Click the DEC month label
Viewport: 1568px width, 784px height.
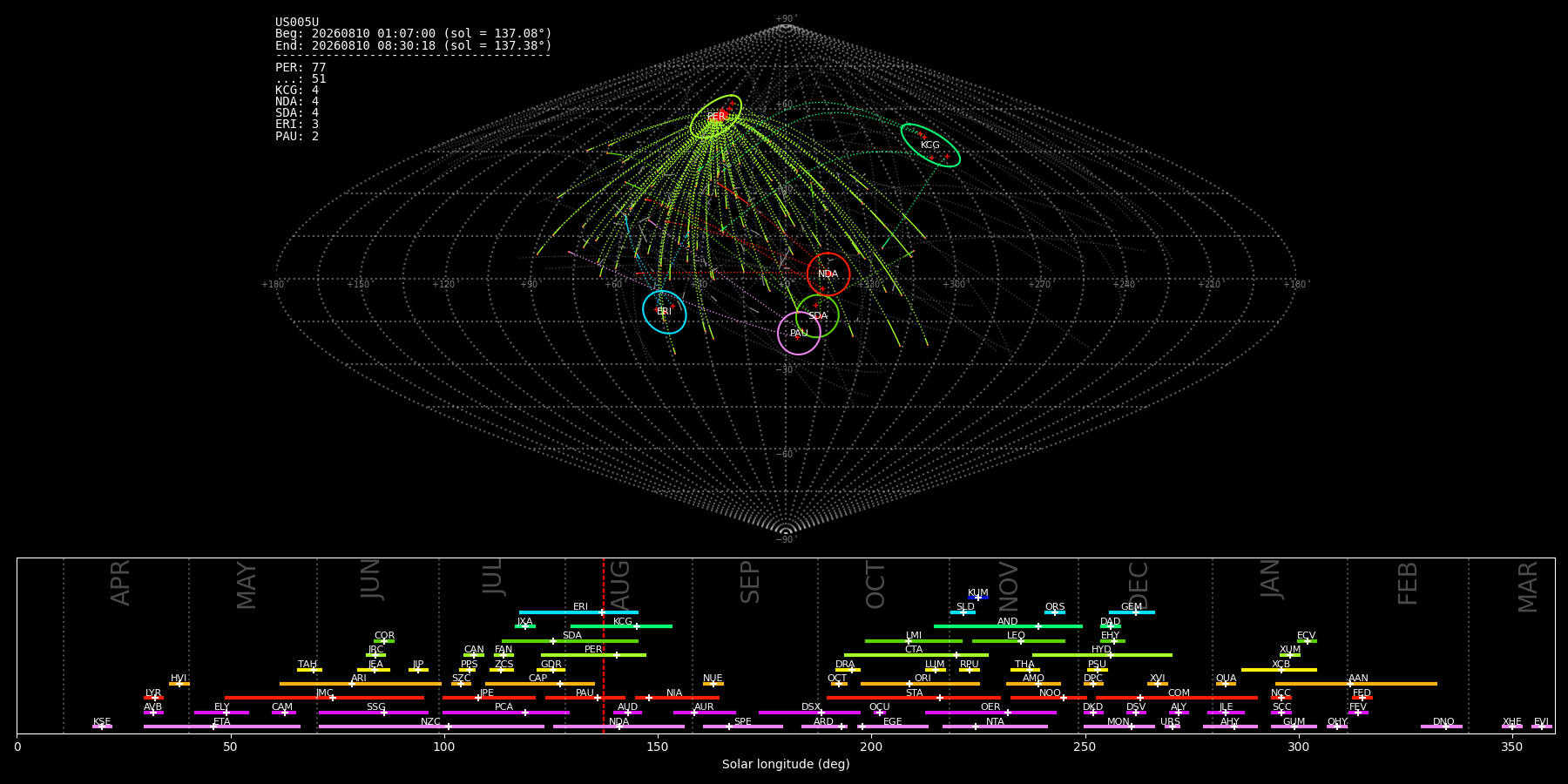(1139, 585)
